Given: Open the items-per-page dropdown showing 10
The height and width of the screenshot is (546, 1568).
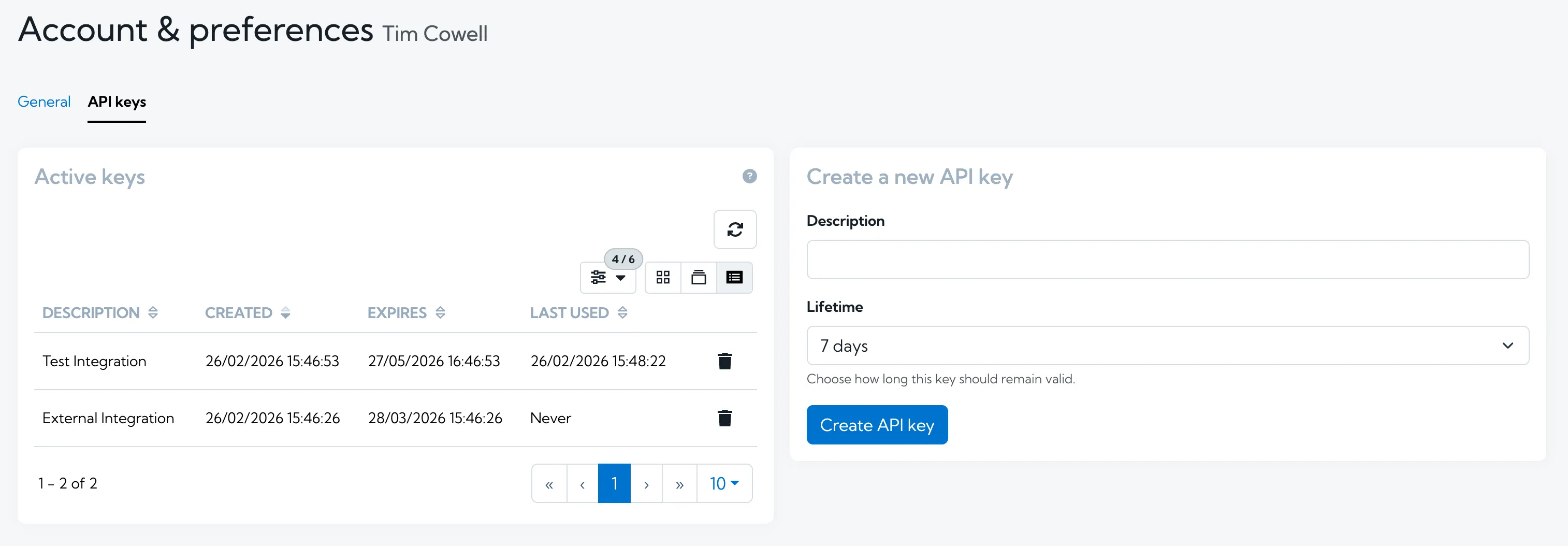Looking at the screenshot, I should pos(724,483).
